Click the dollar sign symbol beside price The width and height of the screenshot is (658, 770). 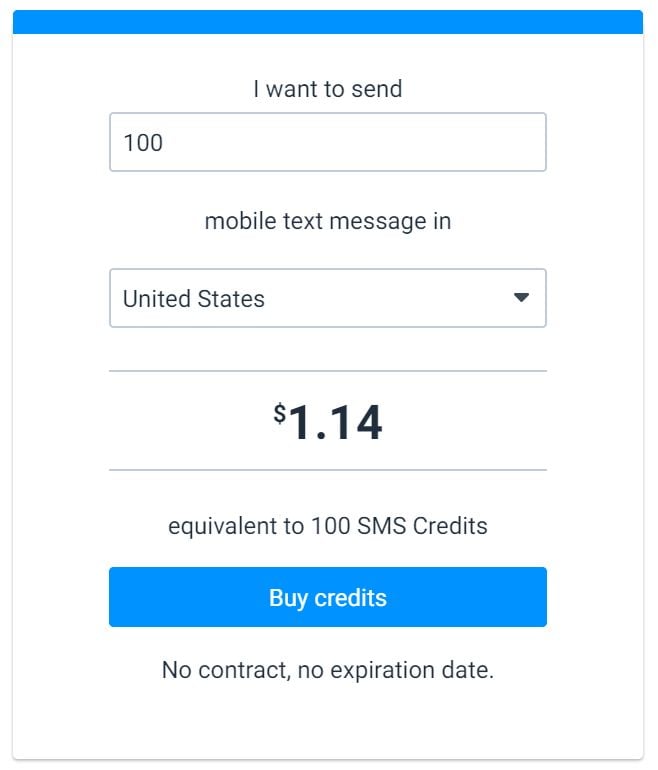pos(279,413)
